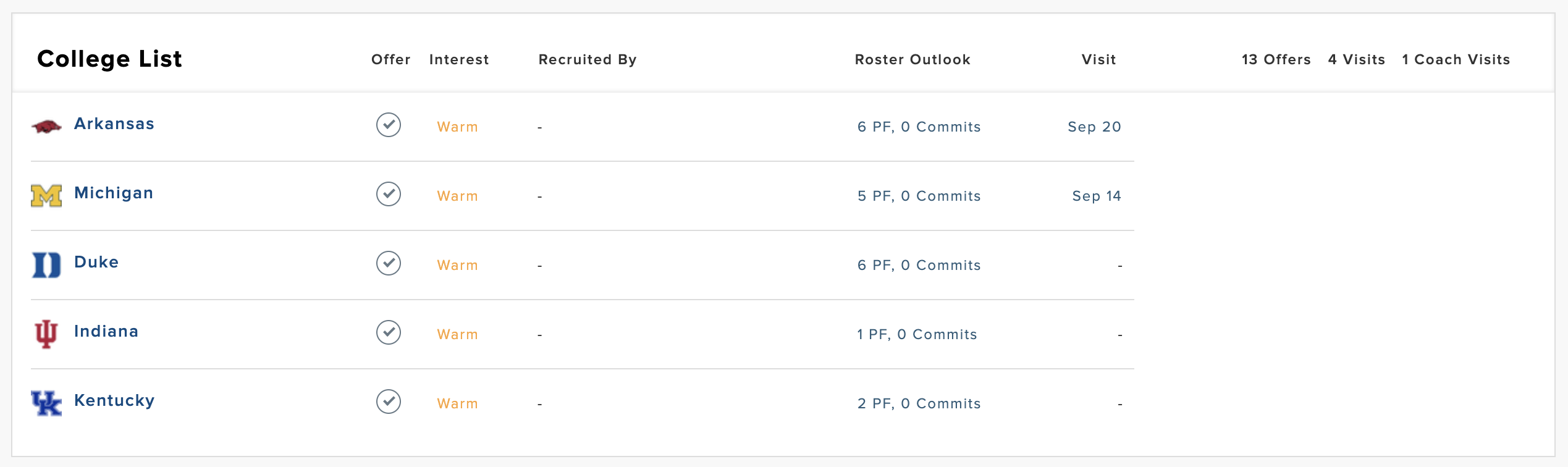Click Arkansas roster outlook 6 PF, 0 Commits
The width and height of the screenshot is (1568, 467).
[919, 127]
